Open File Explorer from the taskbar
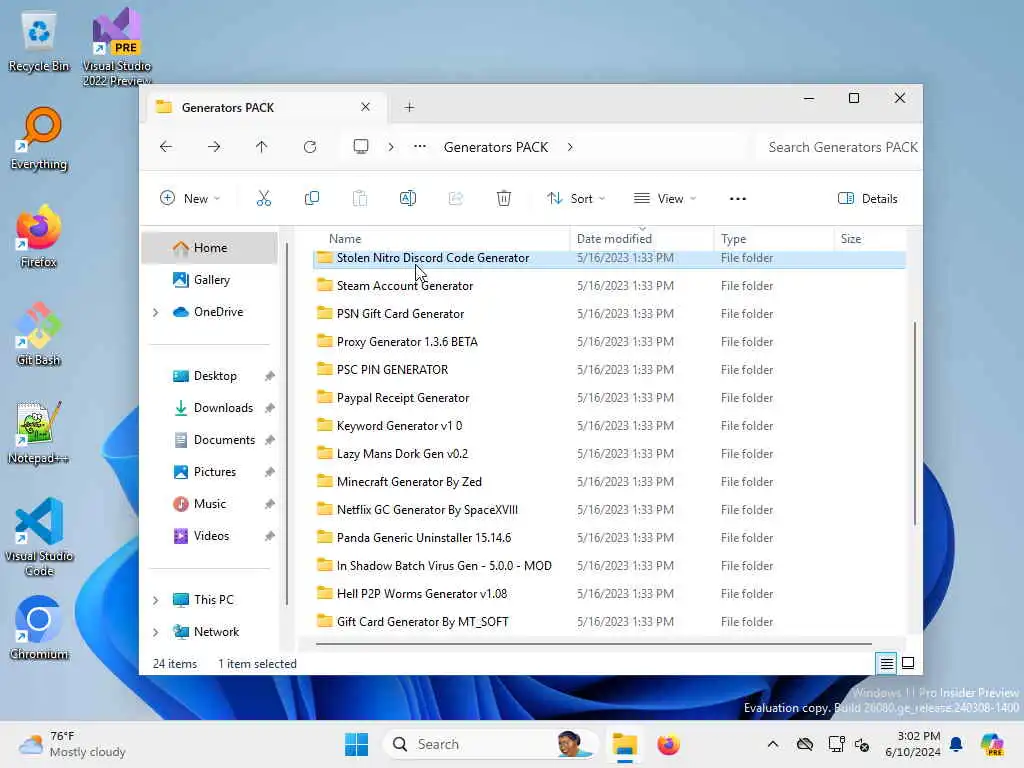 (x=624, y=744)
